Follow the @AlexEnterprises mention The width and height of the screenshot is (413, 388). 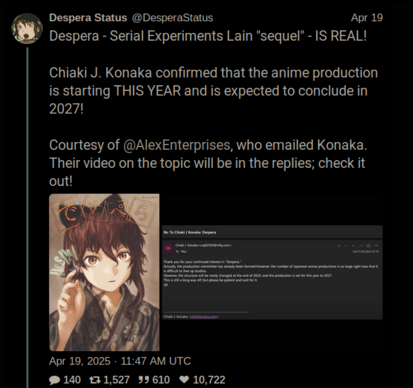coord(177,145)
